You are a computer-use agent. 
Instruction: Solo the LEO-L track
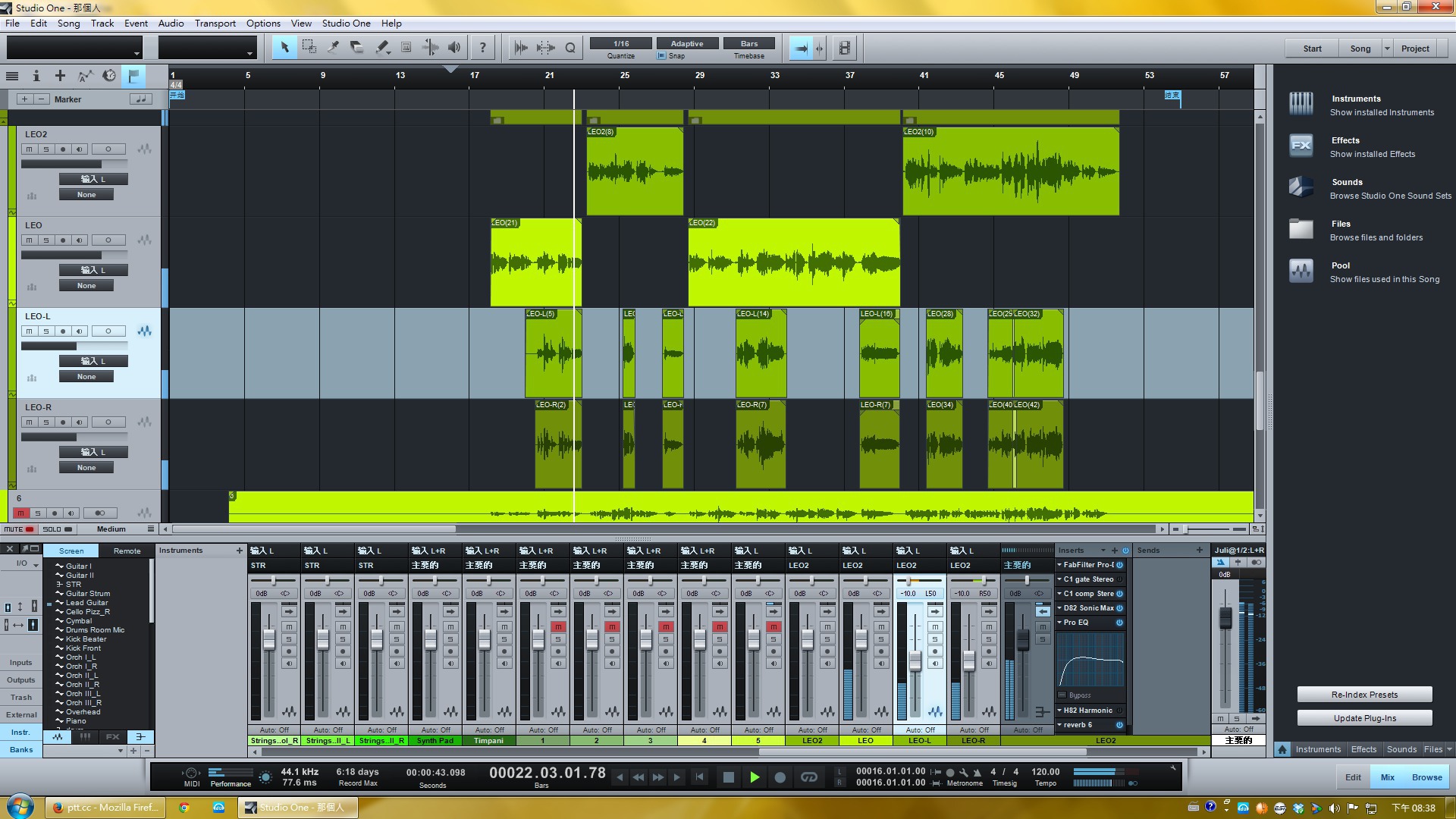(46, 331)
